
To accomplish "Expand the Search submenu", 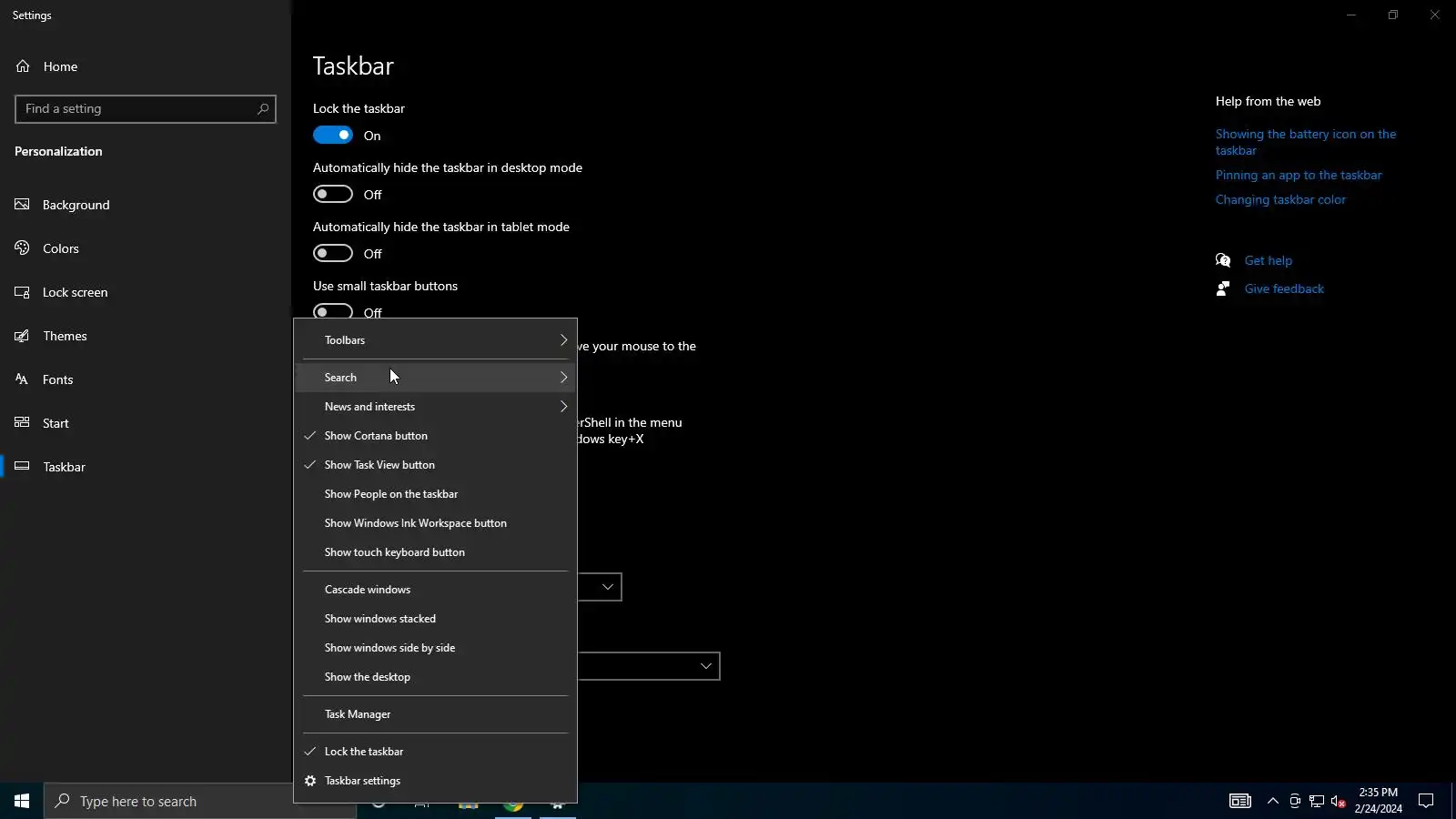I will [436, 378].
